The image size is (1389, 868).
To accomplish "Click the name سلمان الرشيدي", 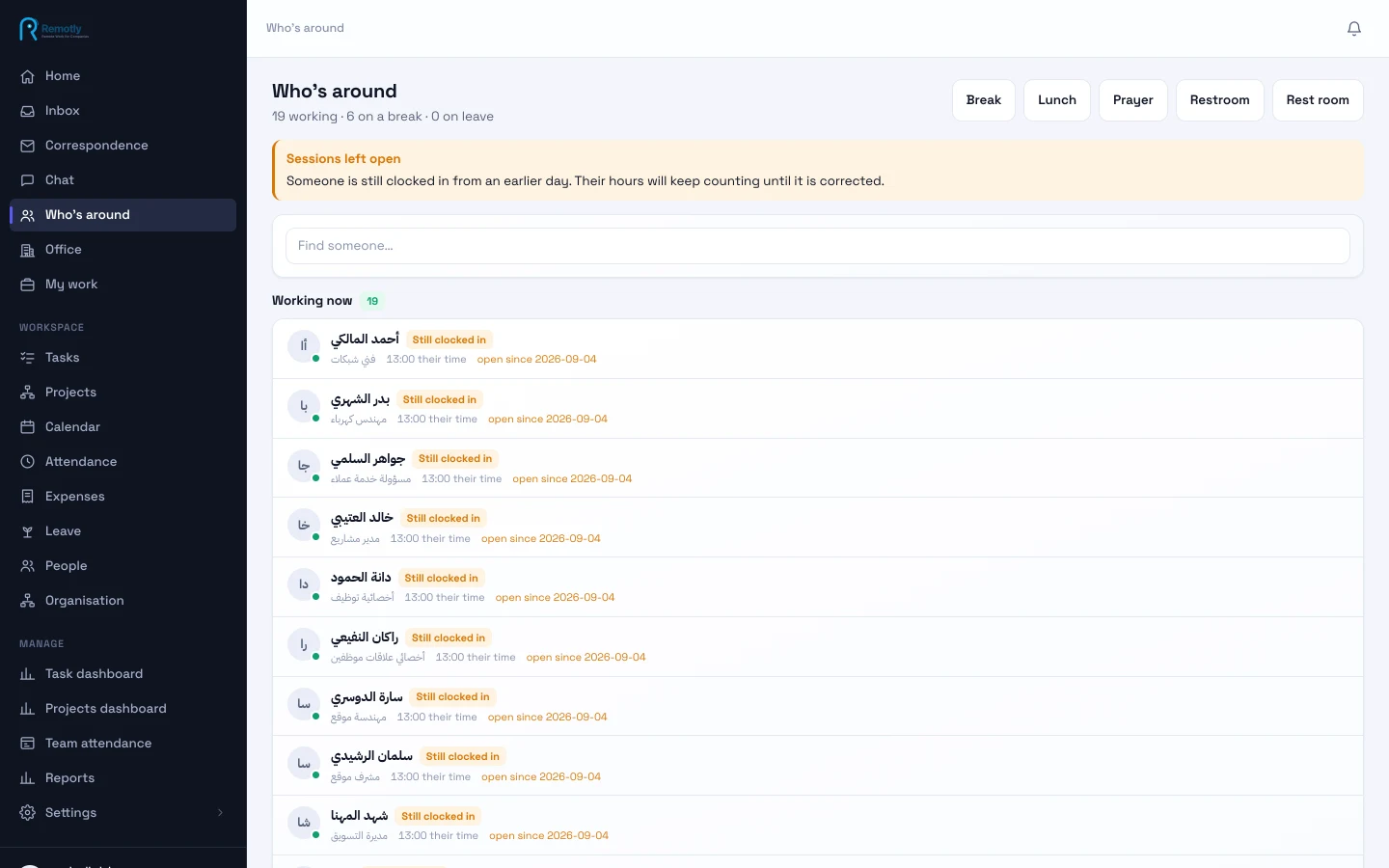I will (371, 757).
